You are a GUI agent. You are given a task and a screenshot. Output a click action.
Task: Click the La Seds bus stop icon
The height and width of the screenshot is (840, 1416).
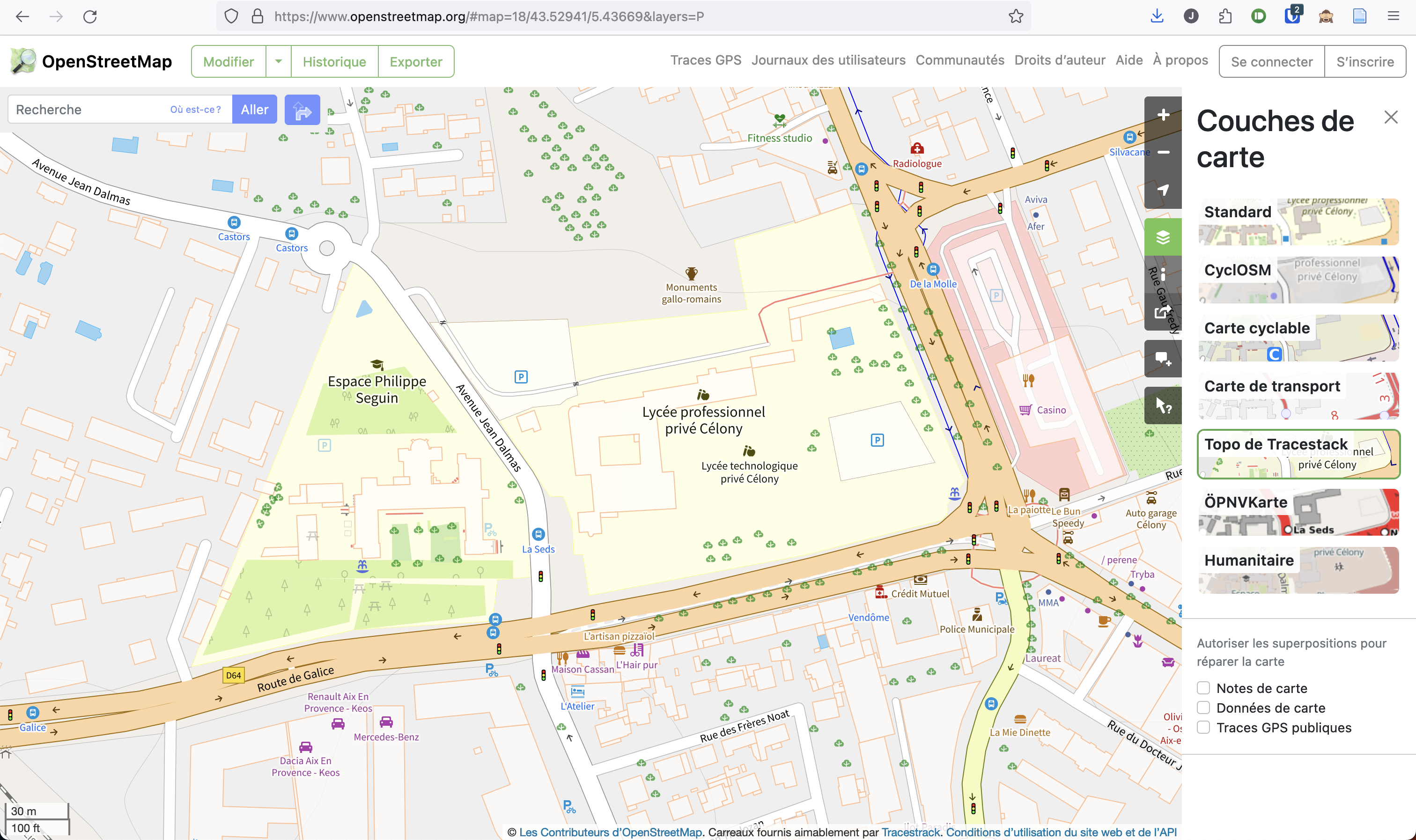[x=538, y=534]
